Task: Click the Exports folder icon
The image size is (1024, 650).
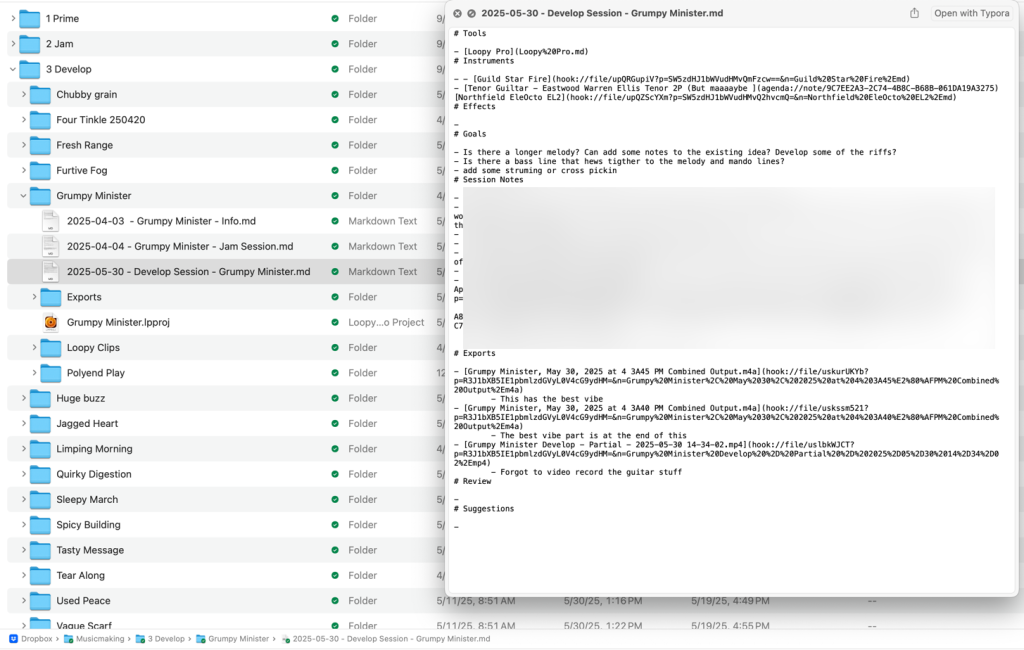Action: (51, 297)
